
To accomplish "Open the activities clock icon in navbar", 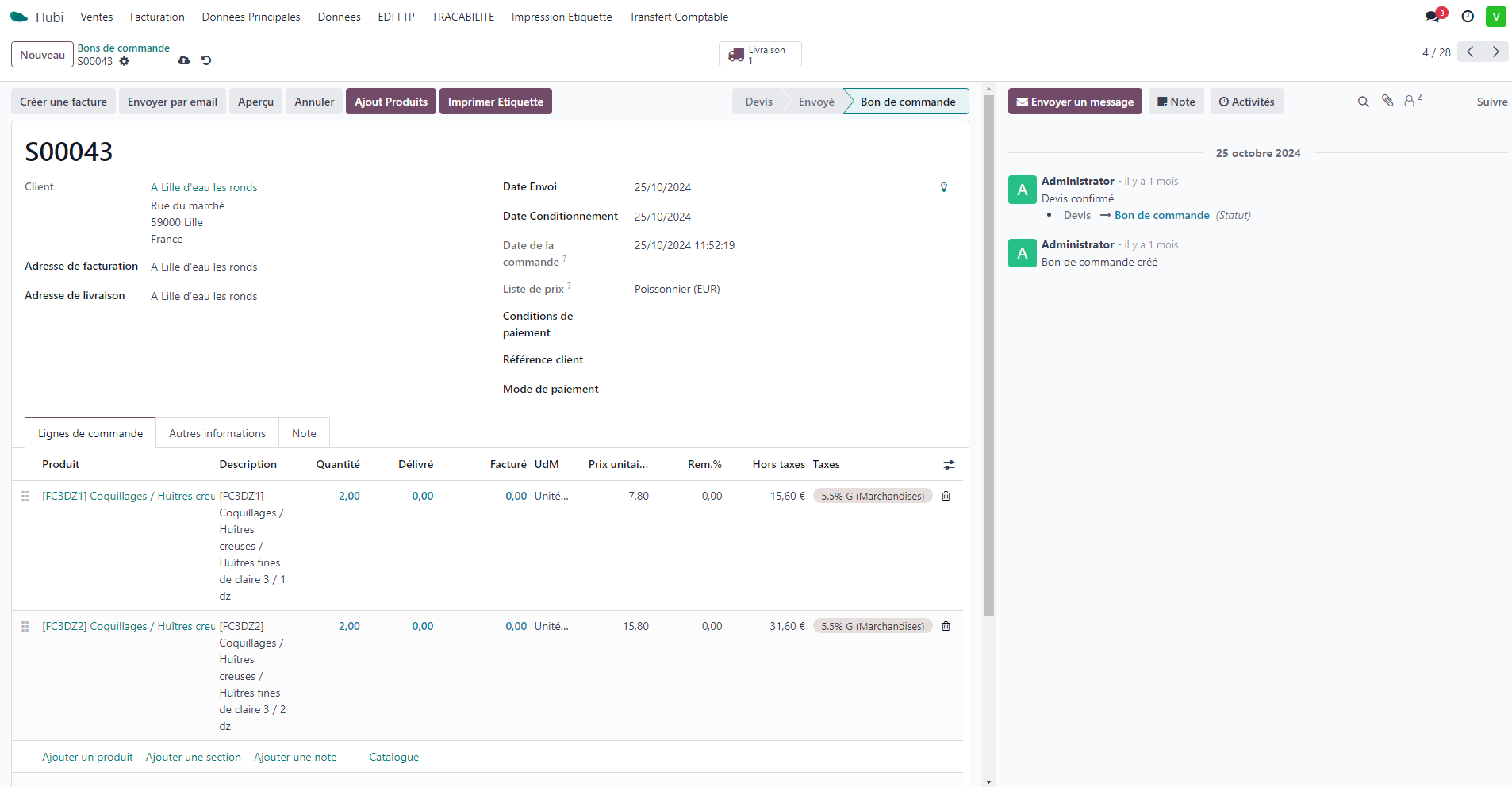I will [1468, 17].
